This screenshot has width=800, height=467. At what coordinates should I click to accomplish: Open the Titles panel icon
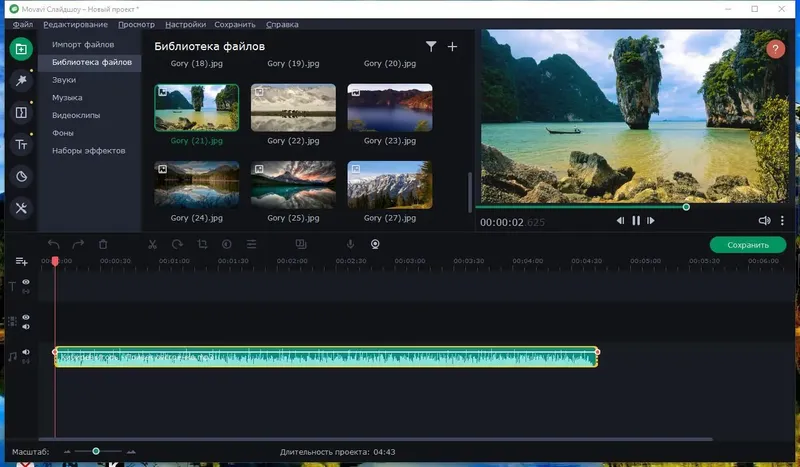point(21,144)
